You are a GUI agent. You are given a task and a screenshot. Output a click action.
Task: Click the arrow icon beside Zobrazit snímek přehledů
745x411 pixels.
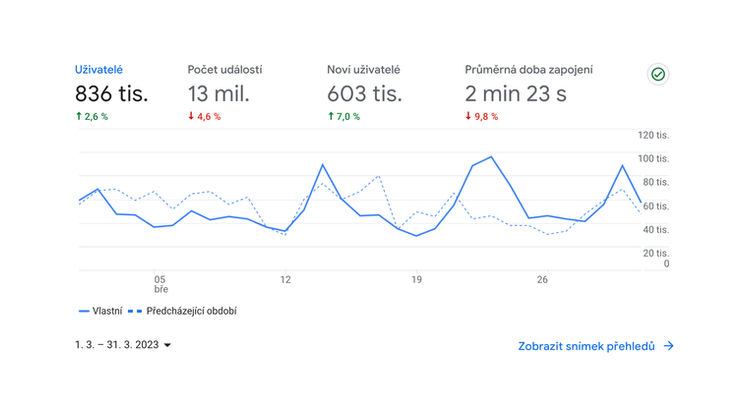coord(669,346)
